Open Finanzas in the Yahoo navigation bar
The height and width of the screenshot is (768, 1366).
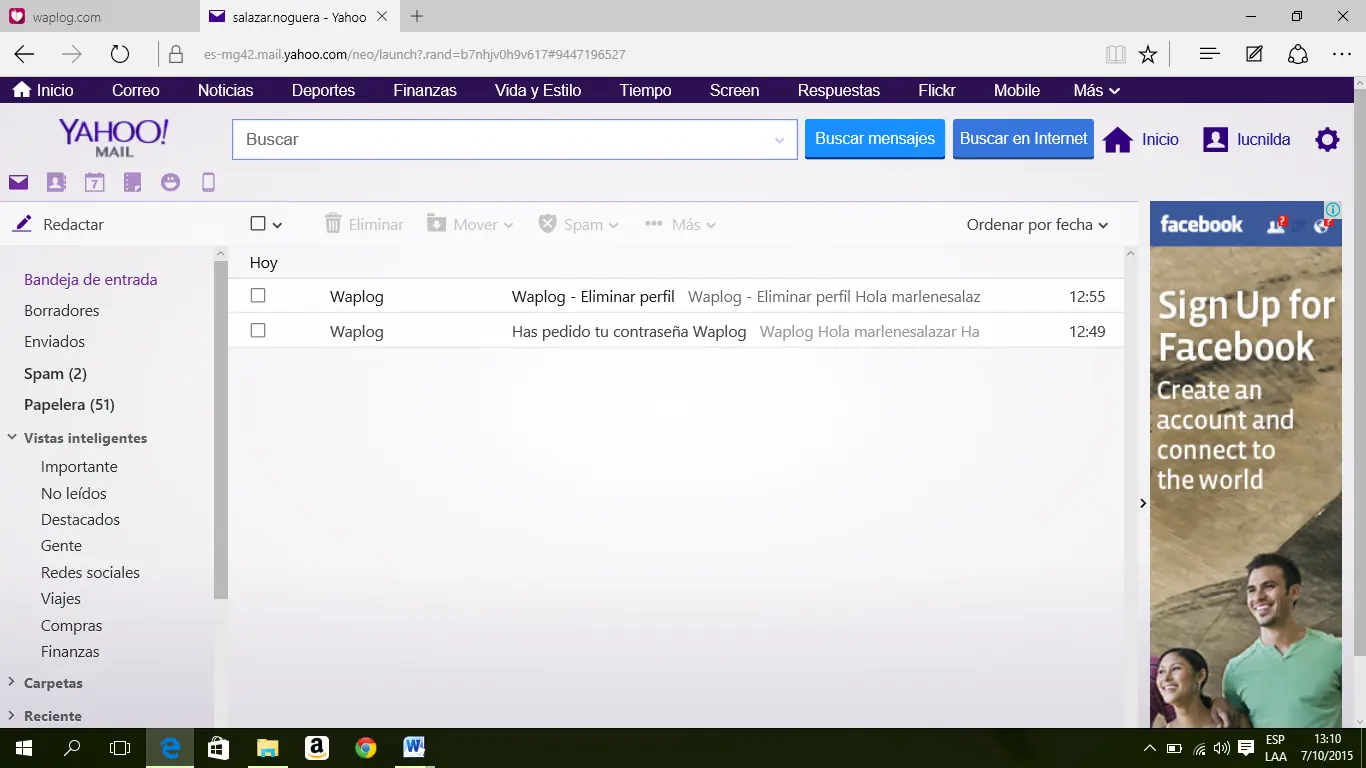425,90
